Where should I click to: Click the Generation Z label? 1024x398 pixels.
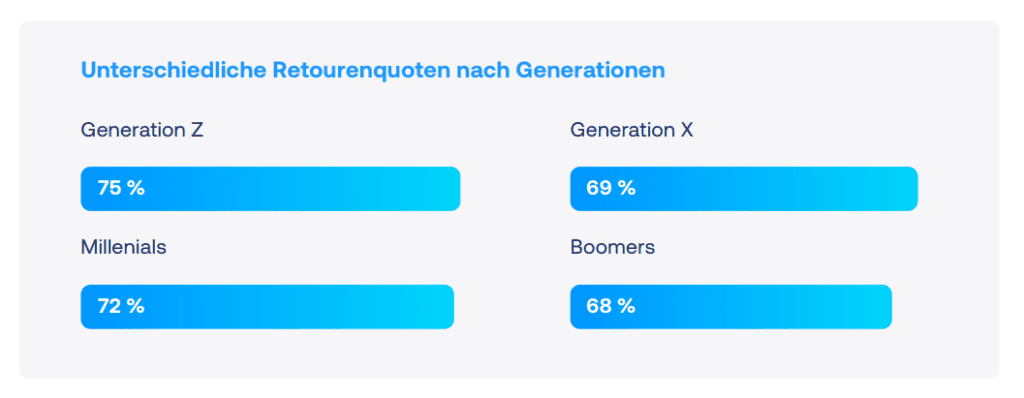(x=142, y=130)
